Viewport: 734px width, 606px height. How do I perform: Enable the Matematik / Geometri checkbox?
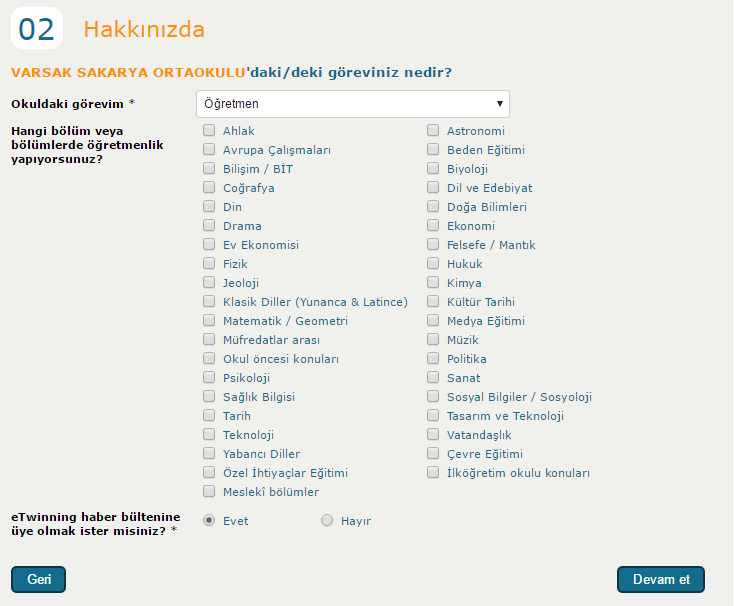click(209, 321)
